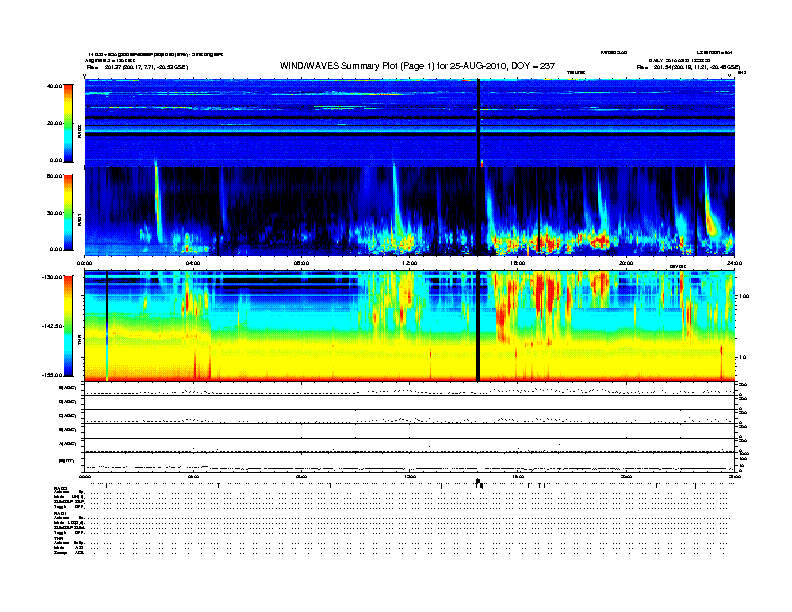The height and width of the screenshot is (612, 792).
Task: Click the RAD1 vertical axis label
Action: 79,219
